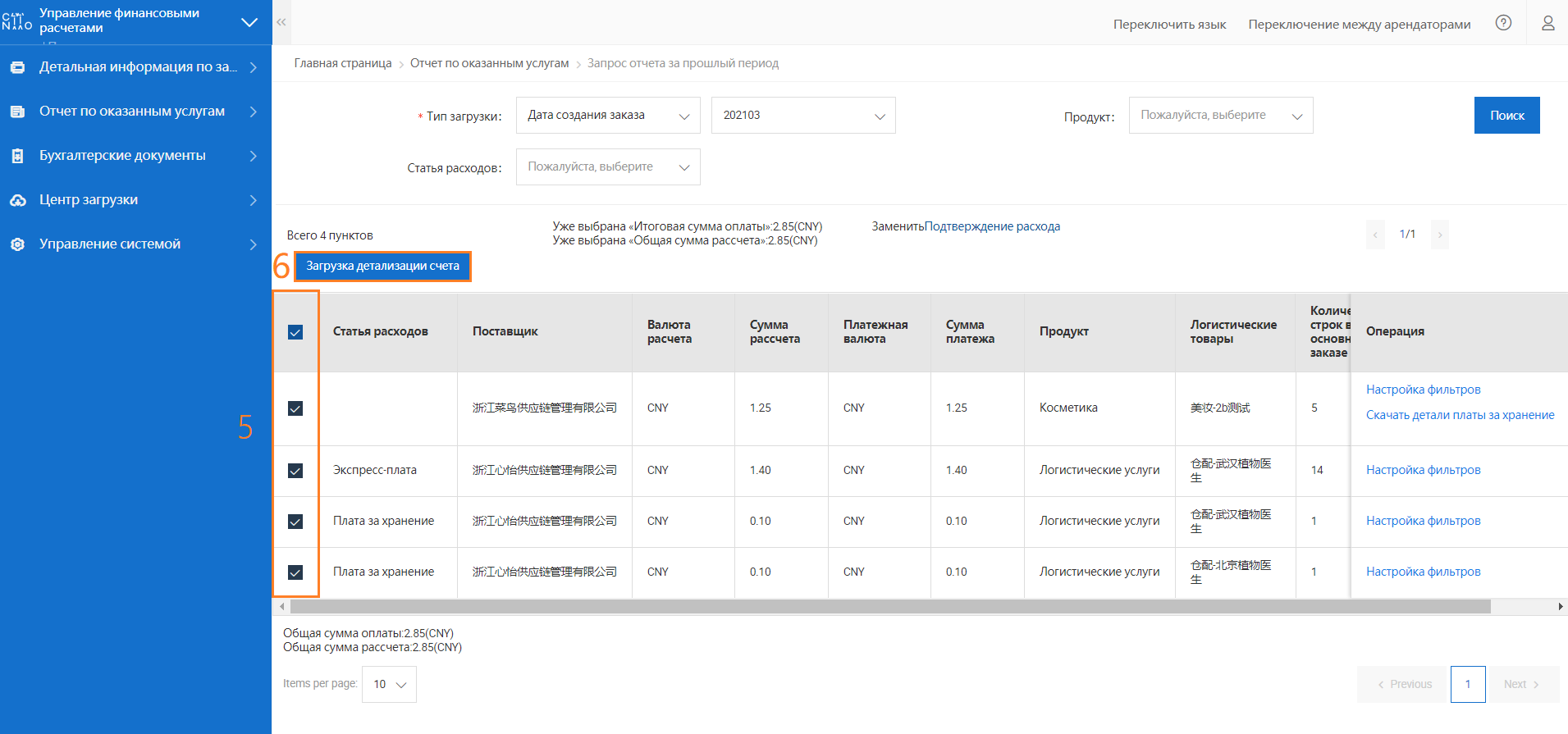Click the Cainiao logo icon in sidebar header
This screenshot has height=734, width=1568.
17,21
